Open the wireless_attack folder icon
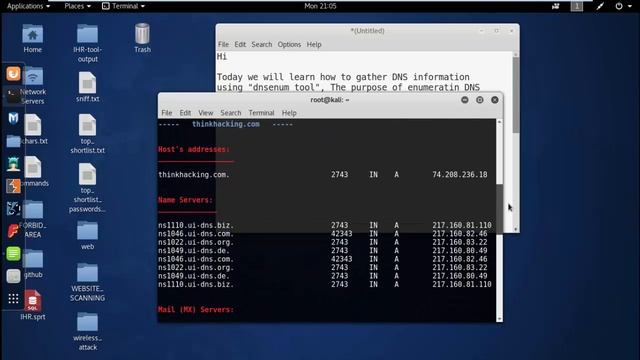The image size is (640, 360). pyautogui.click(x=87, y=331)
